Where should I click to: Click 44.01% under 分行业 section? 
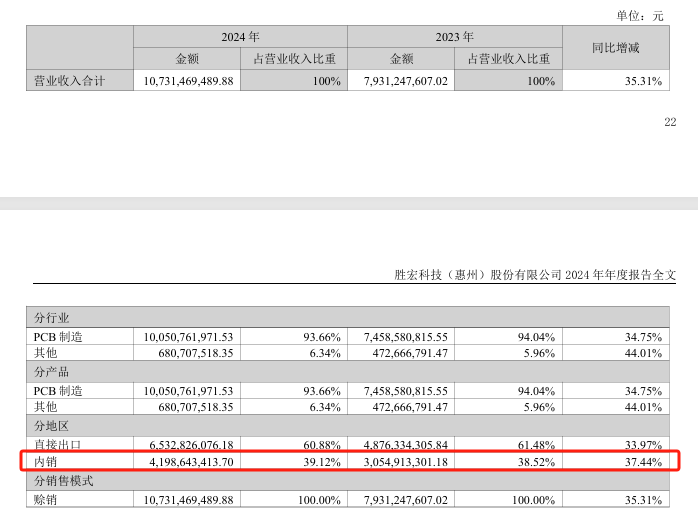point(643,353)
